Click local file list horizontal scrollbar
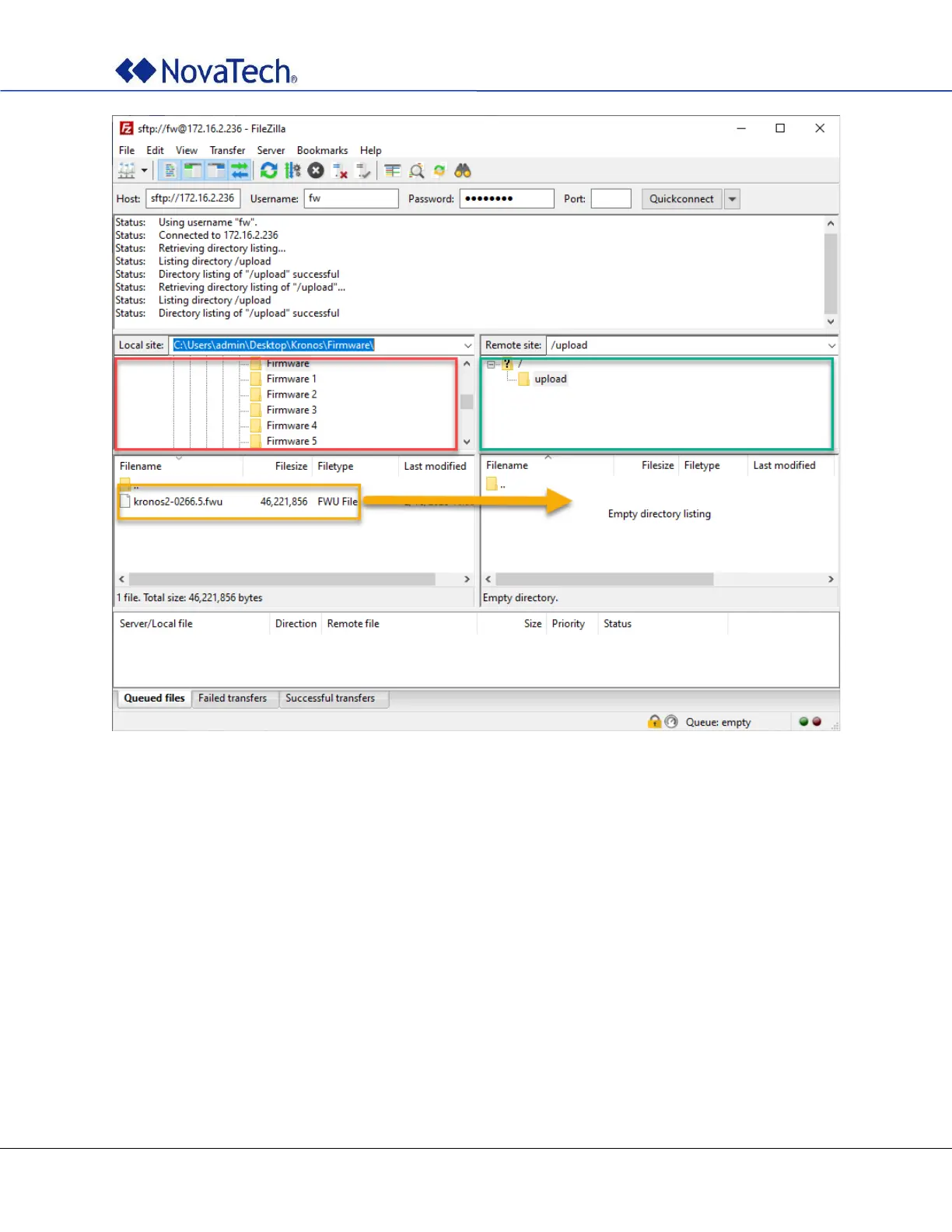This screenshot has width=952, height=1232. (x=282, y=579)
